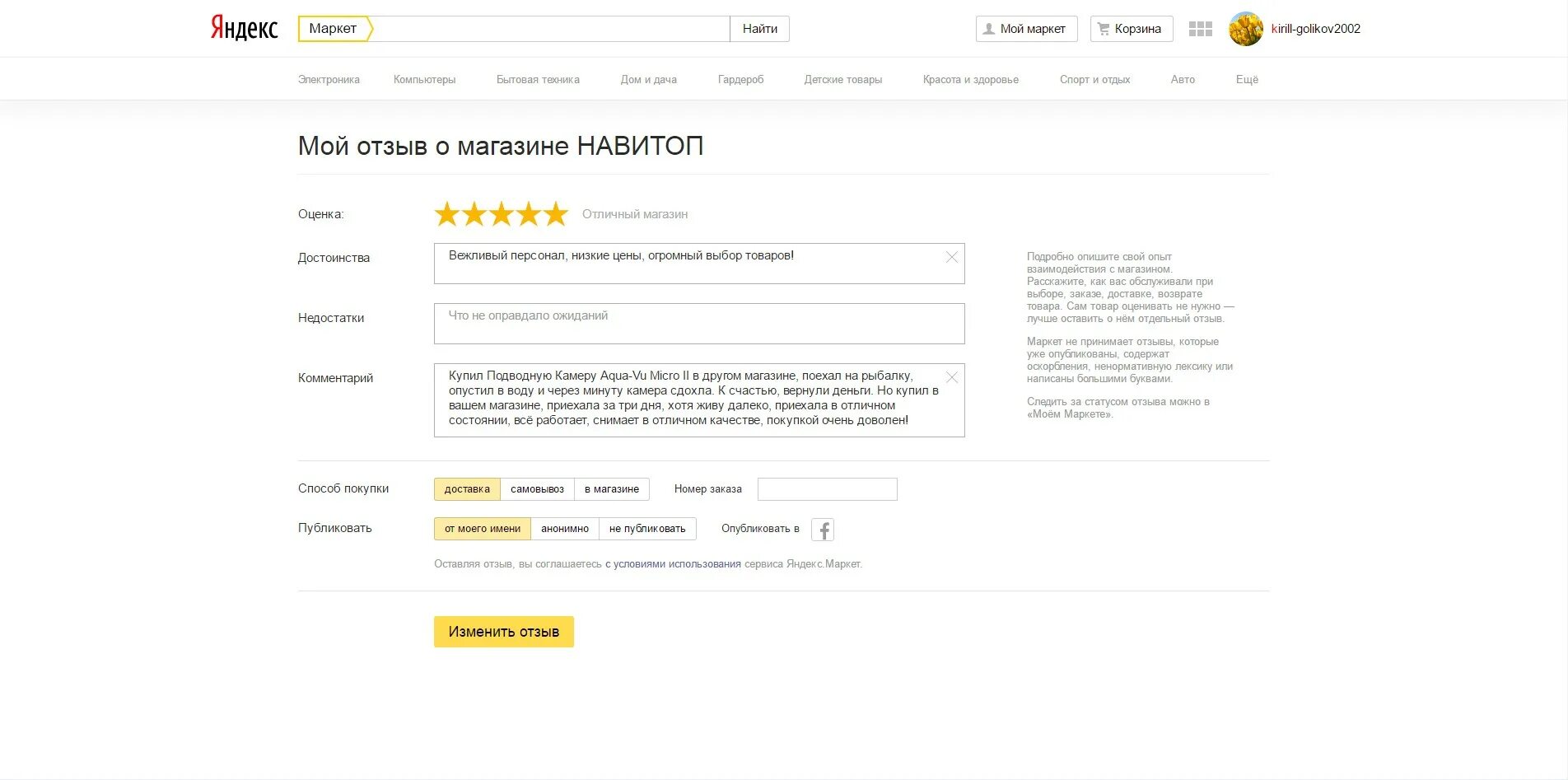Open the Гардероб category
The width and height of the screenshot is (1568, 780).
[x=740, y=80]
